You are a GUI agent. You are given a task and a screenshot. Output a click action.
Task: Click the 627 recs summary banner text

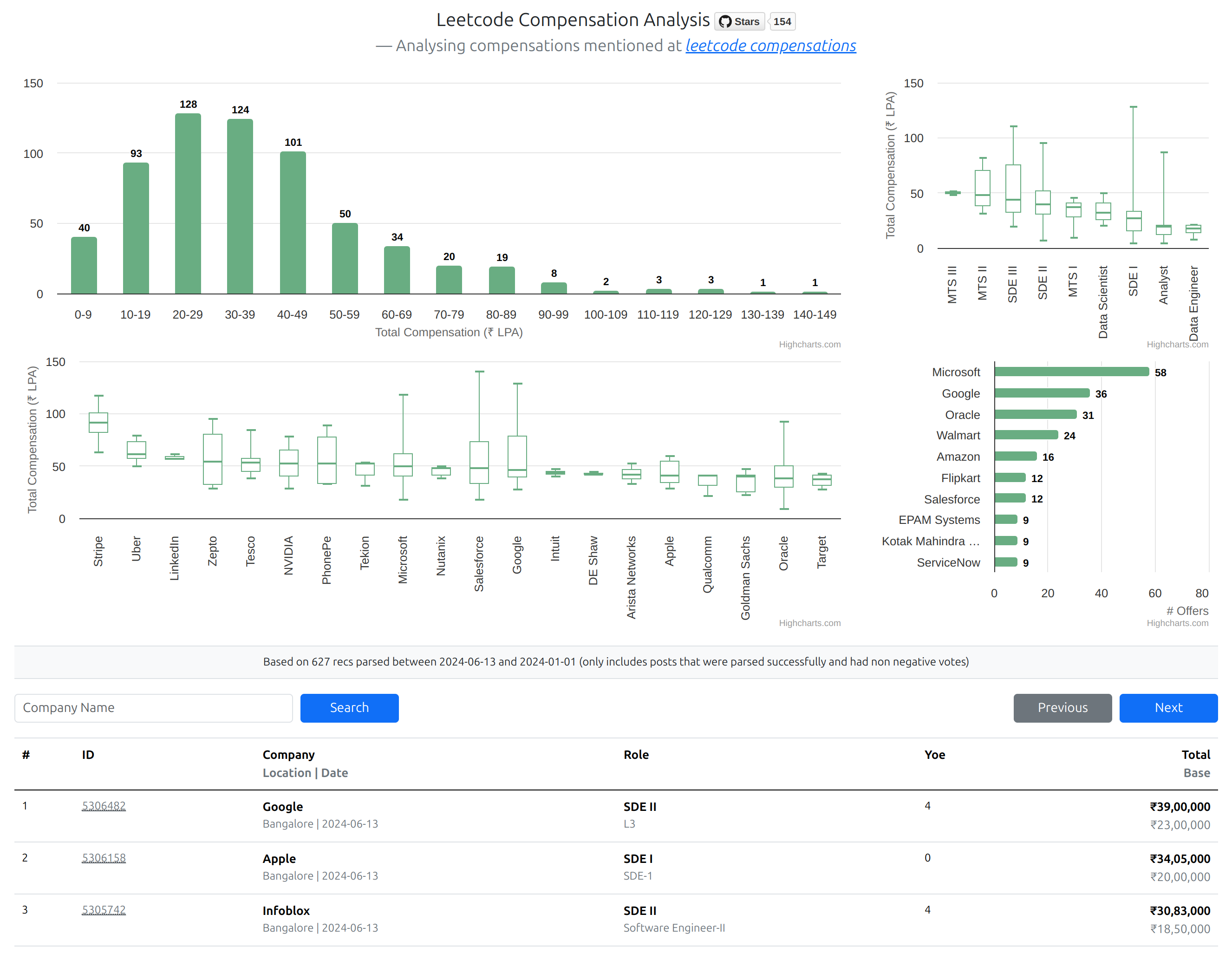click(616, 661)
